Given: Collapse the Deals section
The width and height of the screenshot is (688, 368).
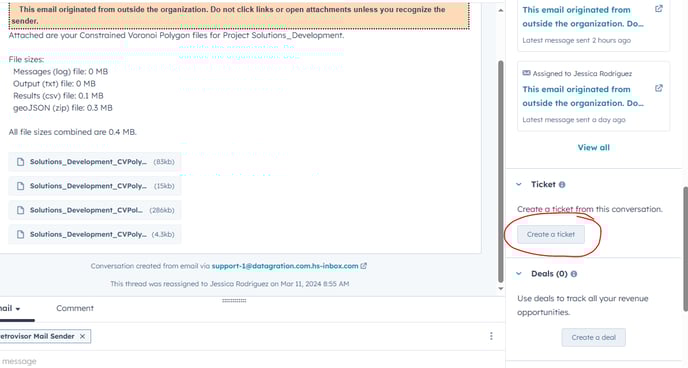Looking at the screenshot, I should [519, 274].
